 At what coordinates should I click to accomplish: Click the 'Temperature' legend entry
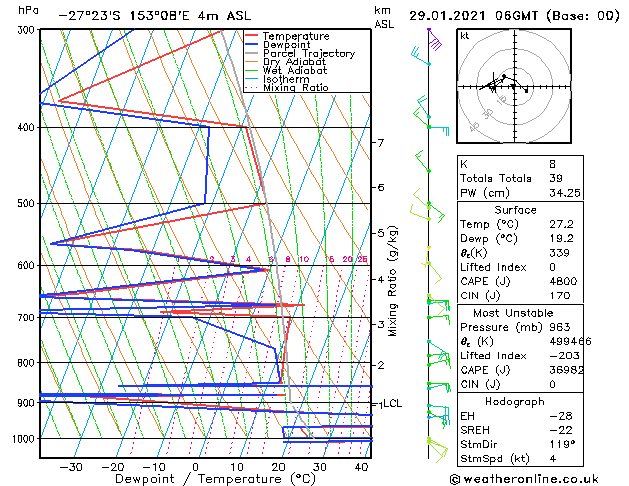[296, 36]
